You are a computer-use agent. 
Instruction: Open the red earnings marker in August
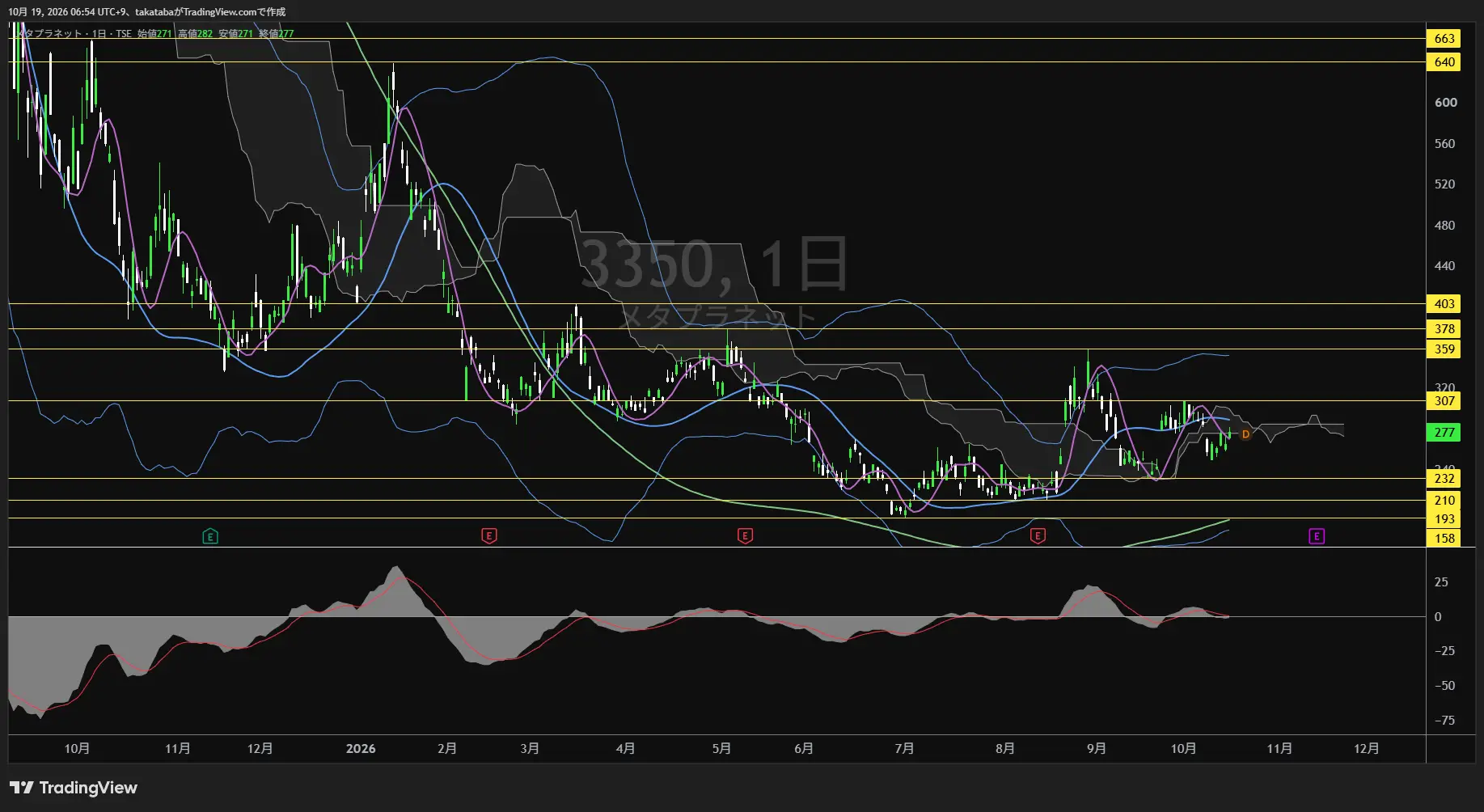coord(1038,535)
